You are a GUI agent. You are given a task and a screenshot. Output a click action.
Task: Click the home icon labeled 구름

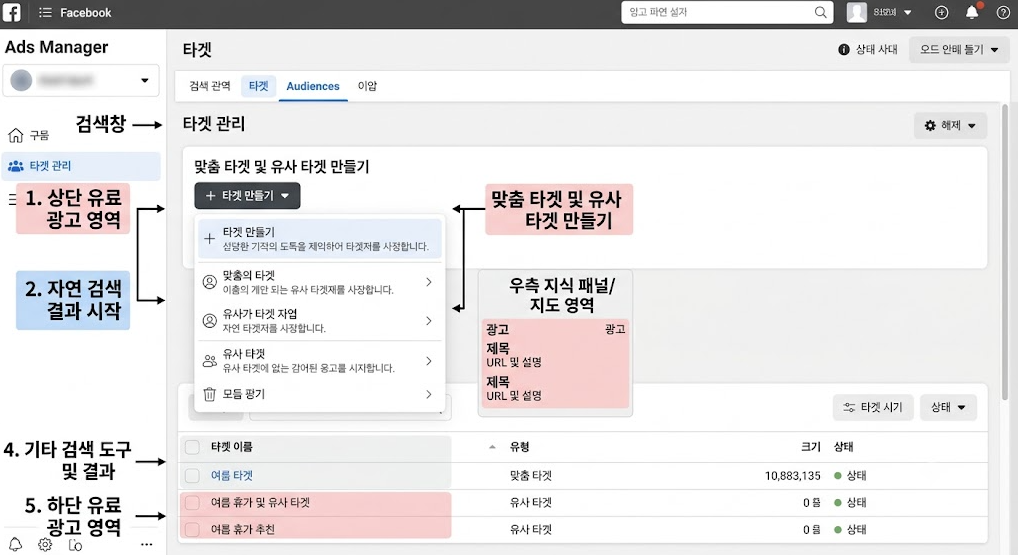[16, 135]
